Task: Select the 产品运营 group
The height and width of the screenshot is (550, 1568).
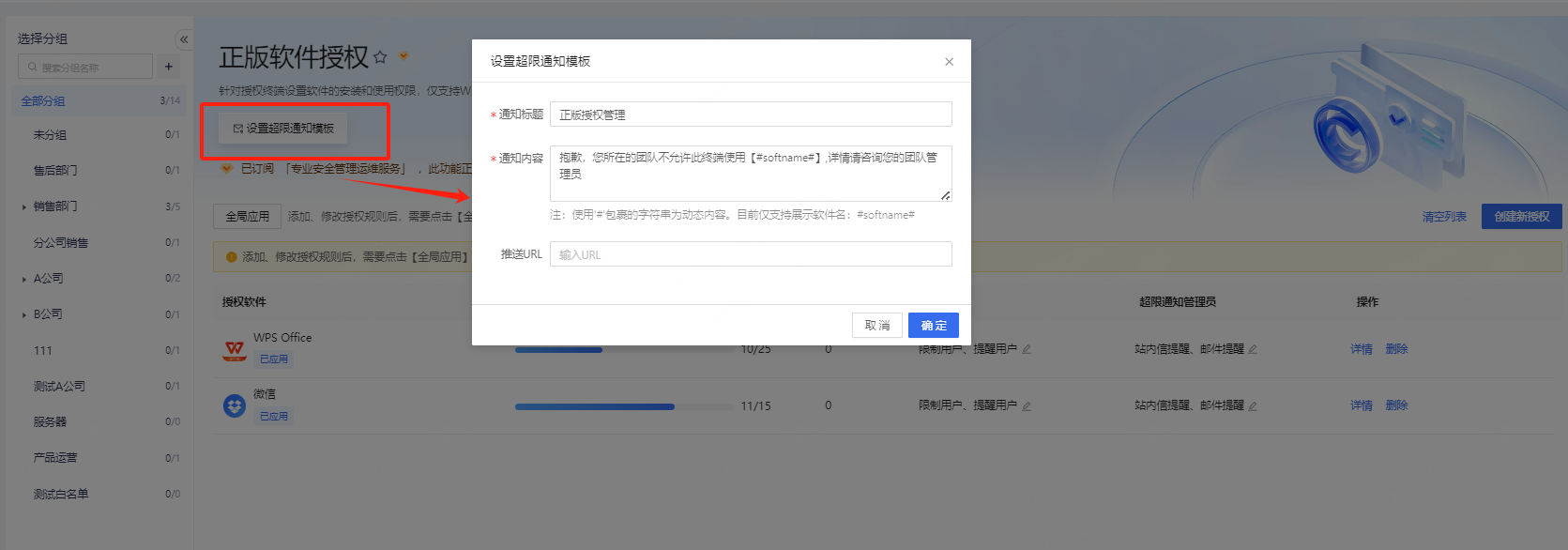Action: coord(55,458)
